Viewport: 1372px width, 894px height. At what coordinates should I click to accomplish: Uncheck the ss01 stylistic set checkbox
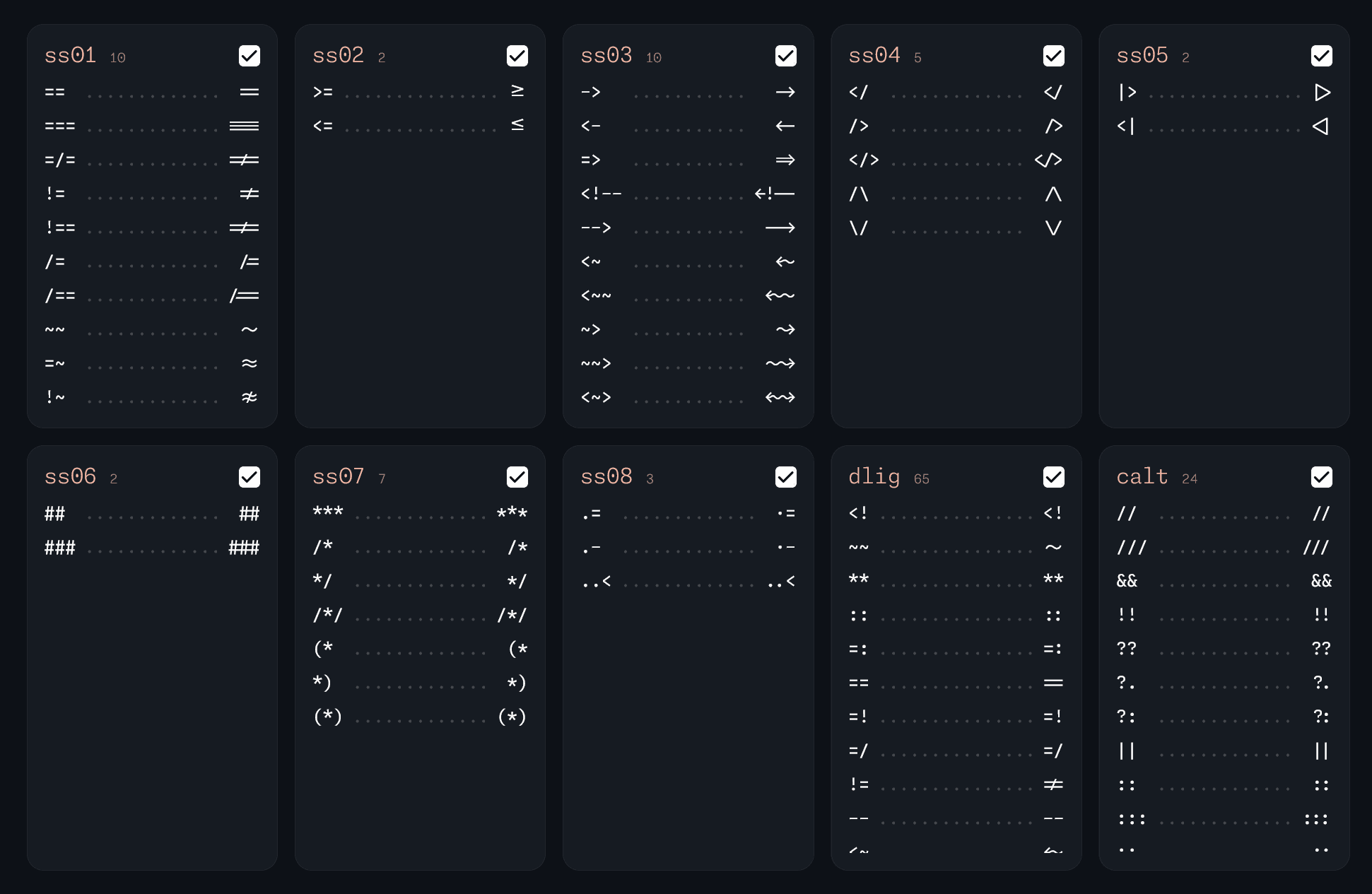coord(250,56)
